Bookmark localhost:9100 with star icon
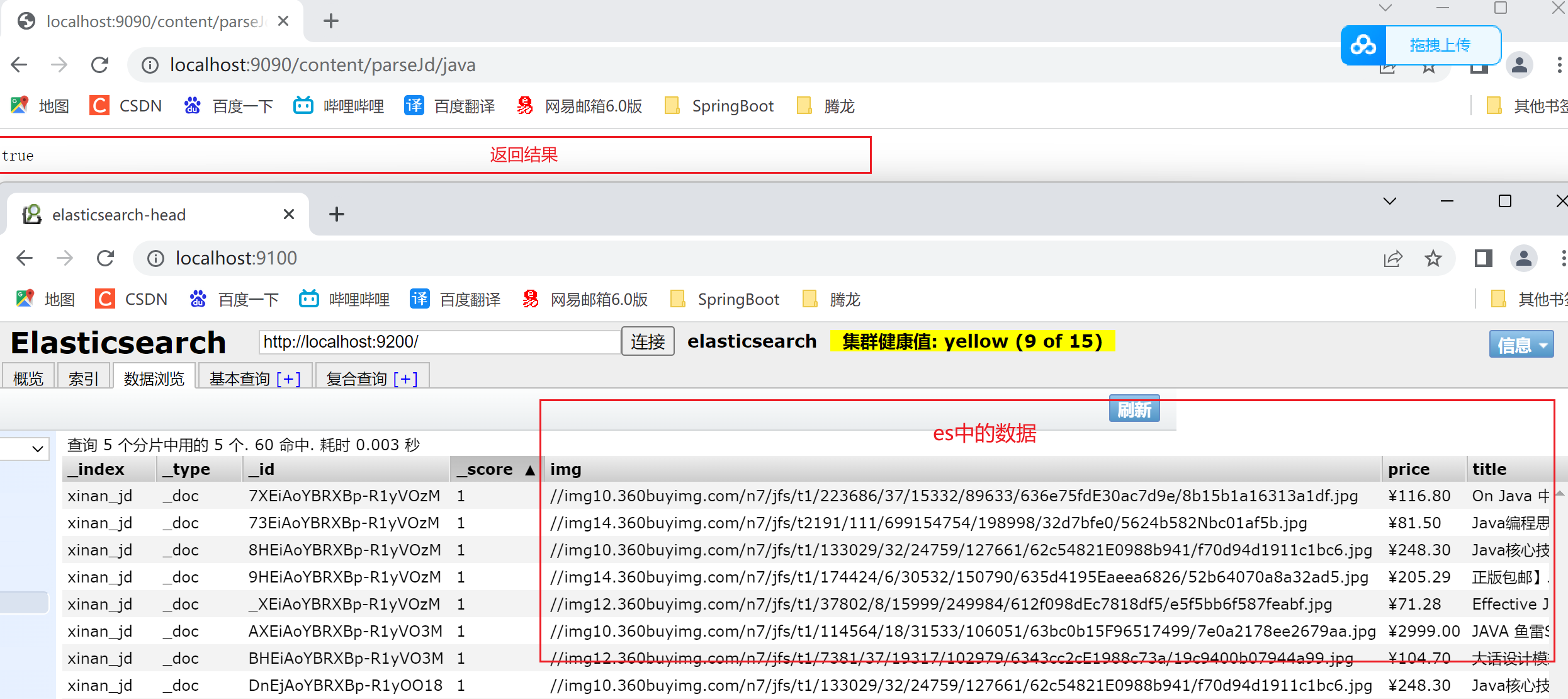The width and height of the screenshot is (1568, 699). pyautogui.click(x=1433, y=258)
